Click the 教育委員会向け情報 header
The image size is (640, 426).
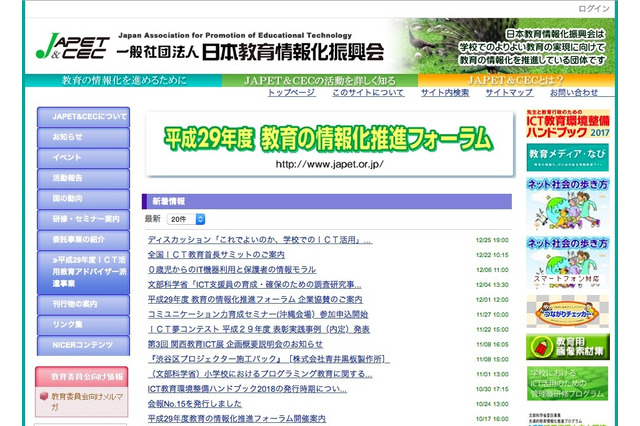point(82,377)
